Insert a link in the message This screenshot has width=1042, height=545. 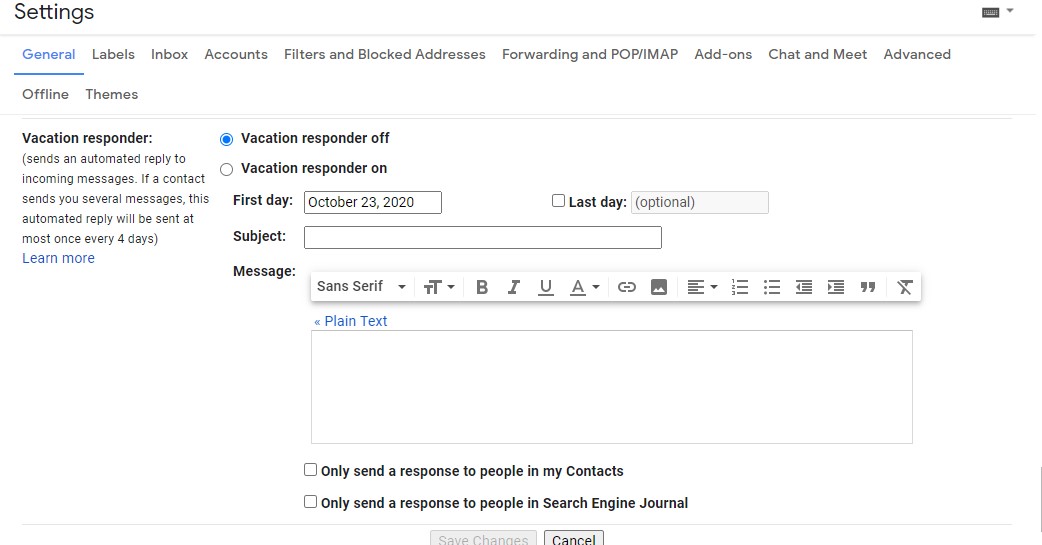(627, 287)
